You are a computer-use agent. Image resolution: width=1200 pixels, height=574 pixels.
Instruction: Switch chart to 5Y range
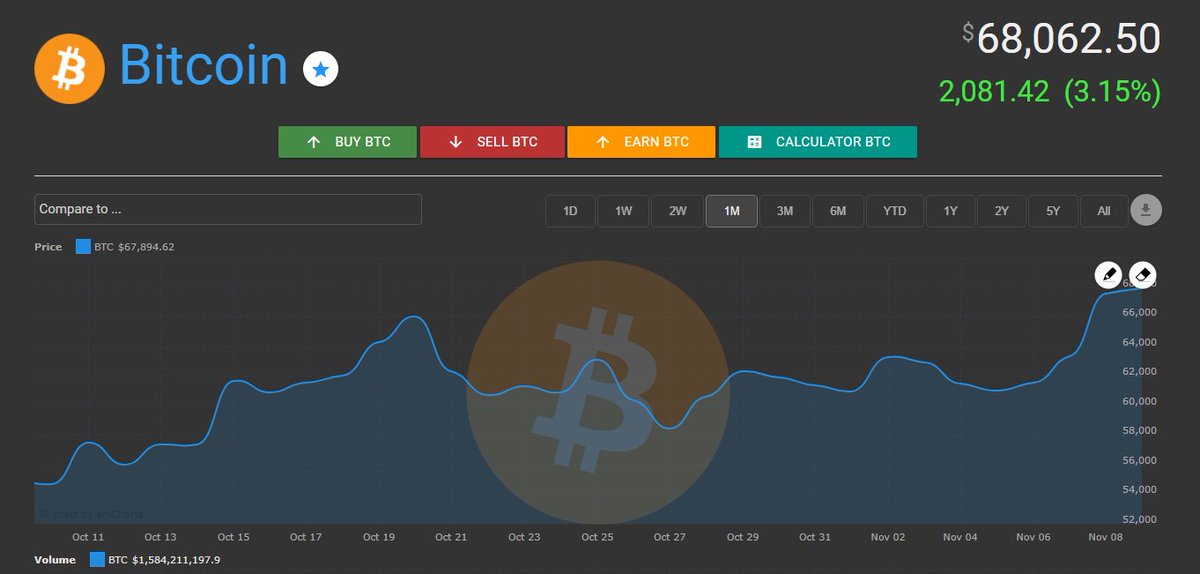coord(1053,211)
